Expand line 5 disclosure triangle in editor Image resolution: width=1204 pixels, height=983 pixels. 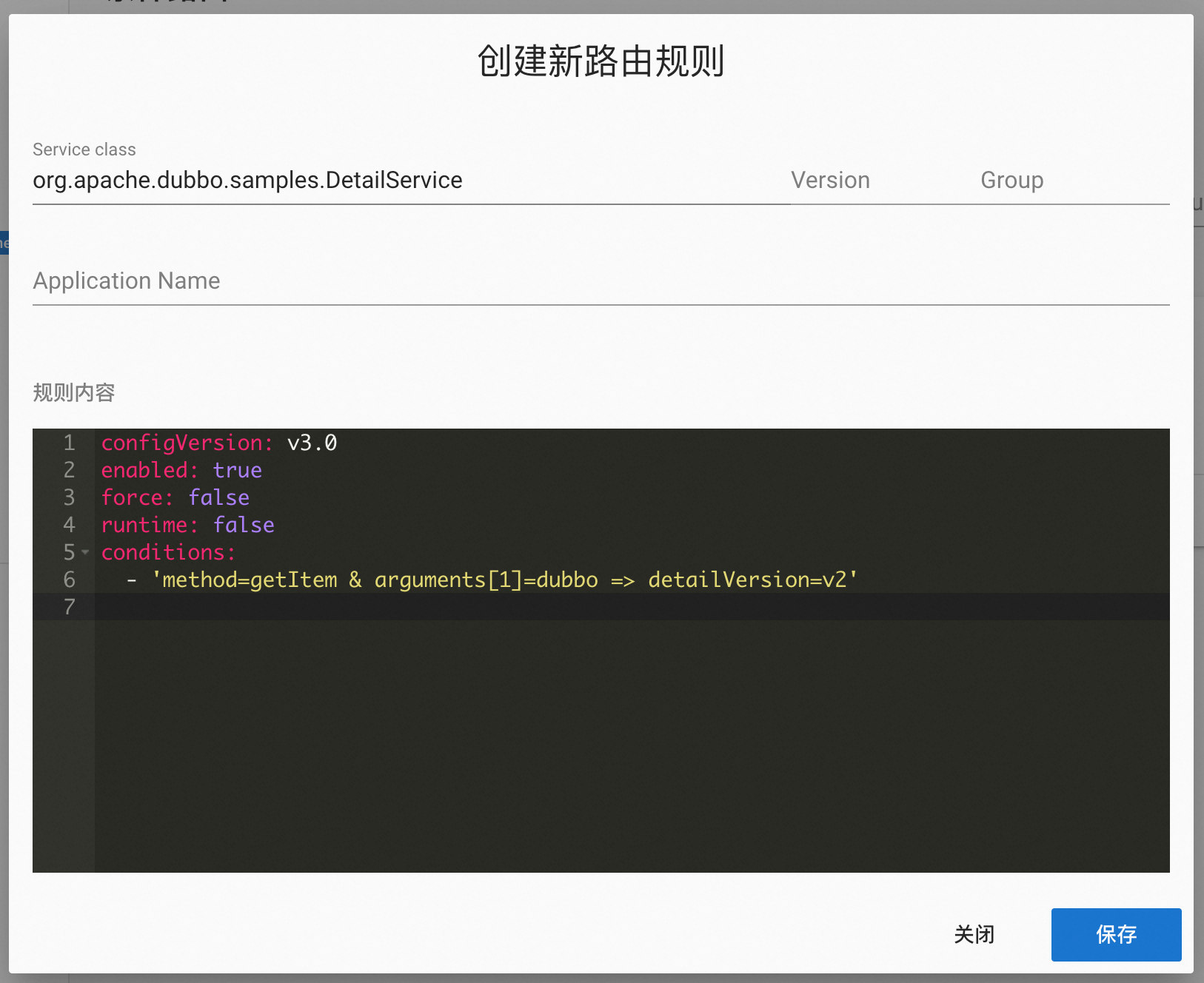pyautogui.click(x=85, y=553)
